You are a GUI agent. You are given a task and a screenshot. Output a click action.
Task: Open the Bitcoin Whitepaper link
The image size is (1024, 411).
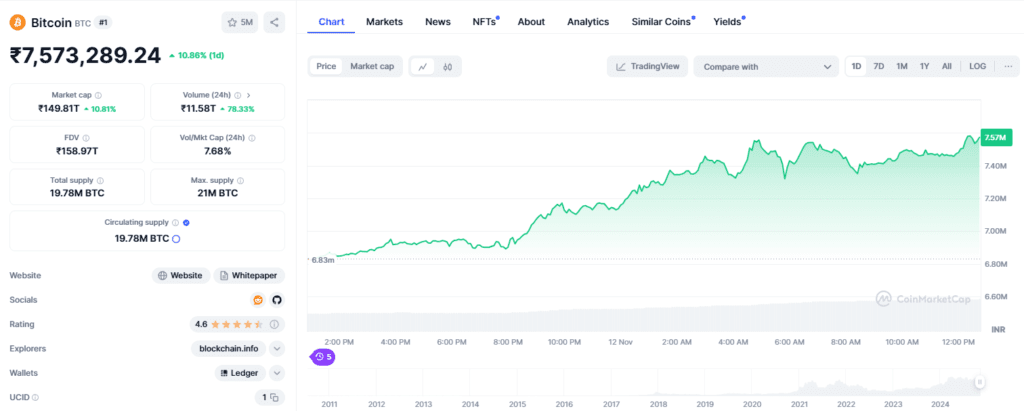click(249, 276)
